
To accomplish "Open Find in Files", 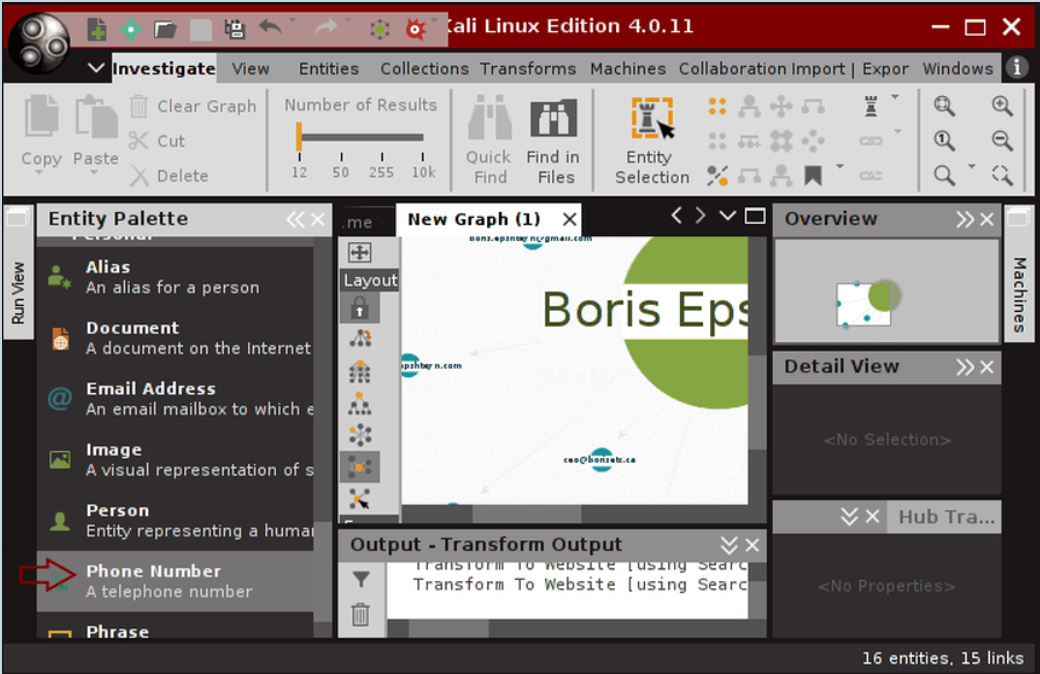I will pos(554,140).
